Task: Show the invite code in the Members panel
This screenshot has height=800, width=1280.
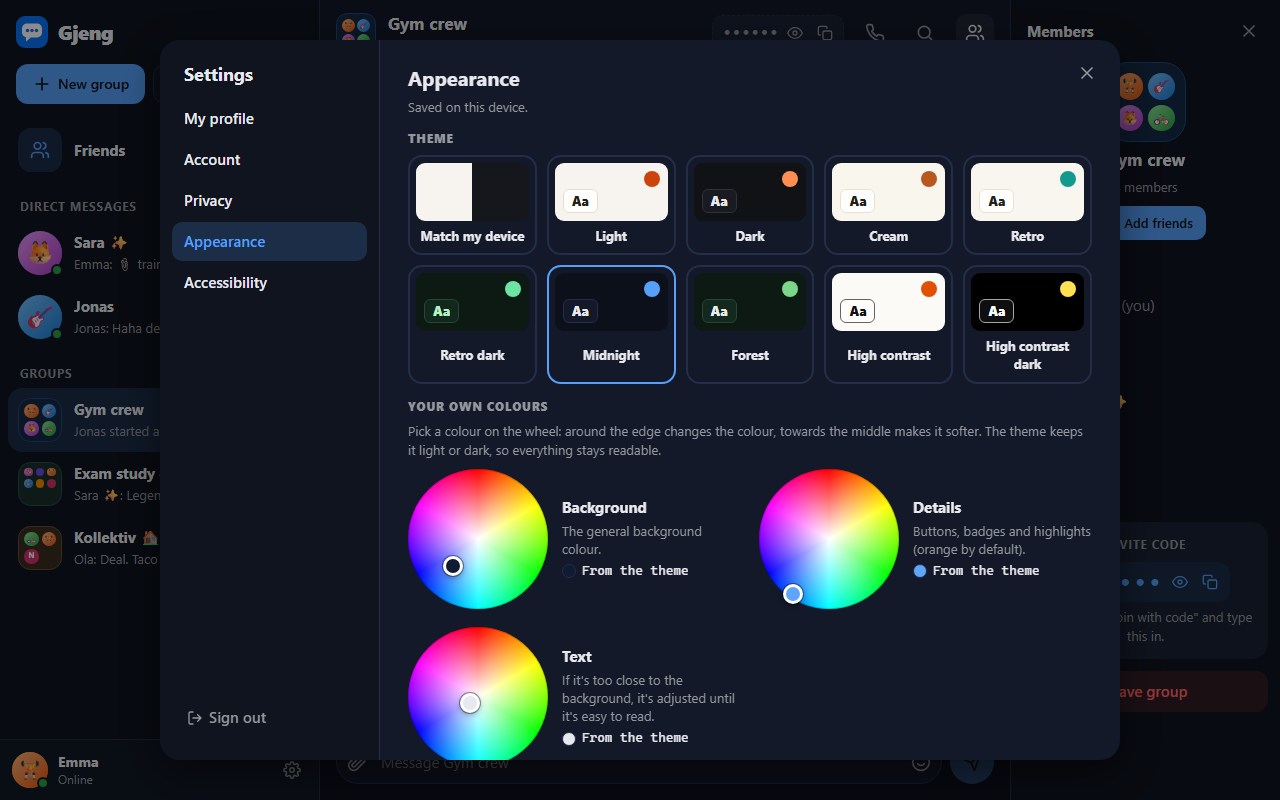Action: pyautogui.click(x=1180, y=582)
